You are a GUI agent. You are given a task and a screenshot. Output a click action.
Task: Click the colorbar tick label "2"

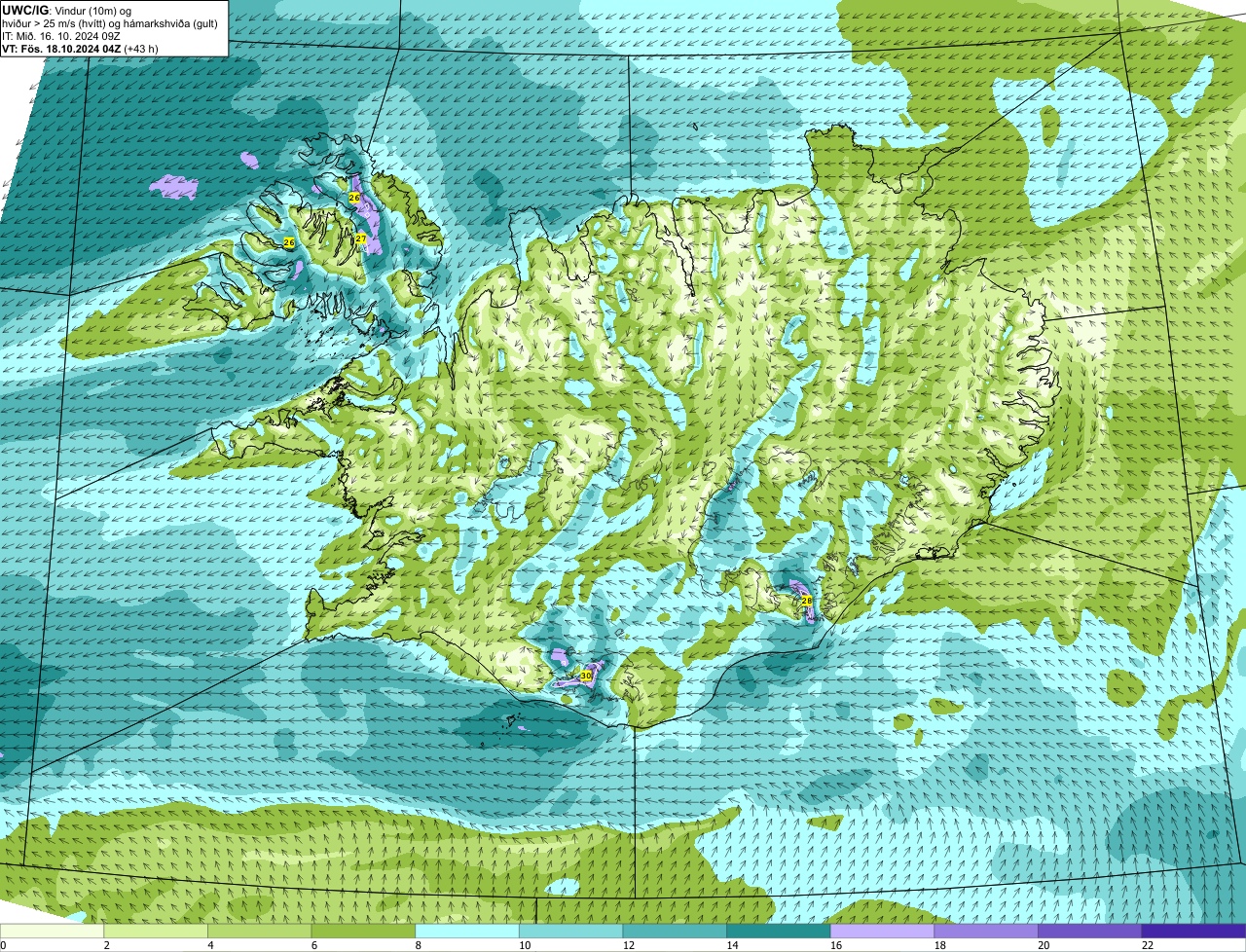(106, 945)
